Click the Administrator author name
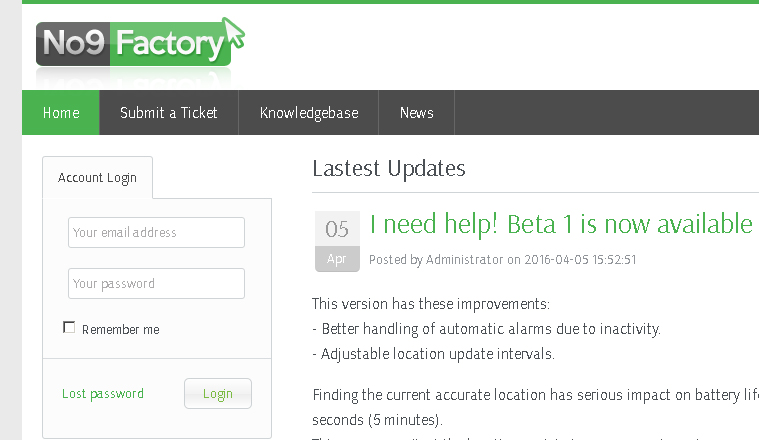 [x=464, y=260]
